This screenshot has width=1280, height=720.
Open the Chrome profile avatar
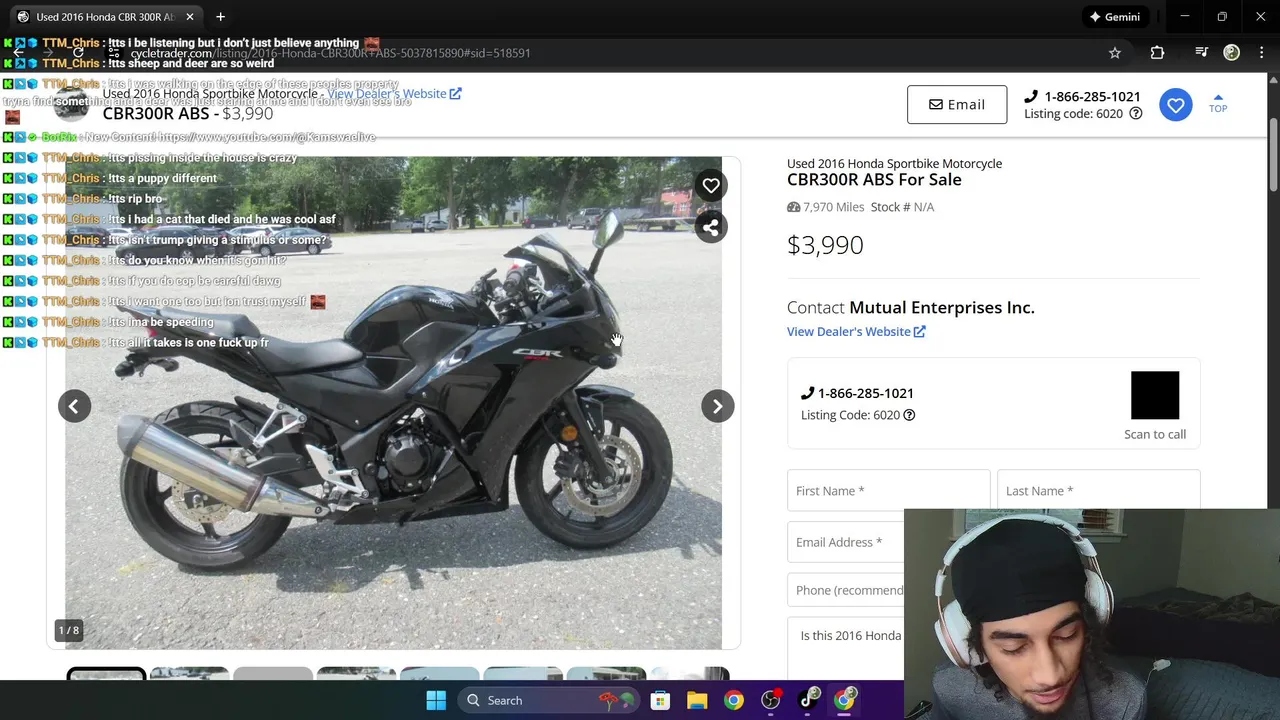coord(1232,53)
